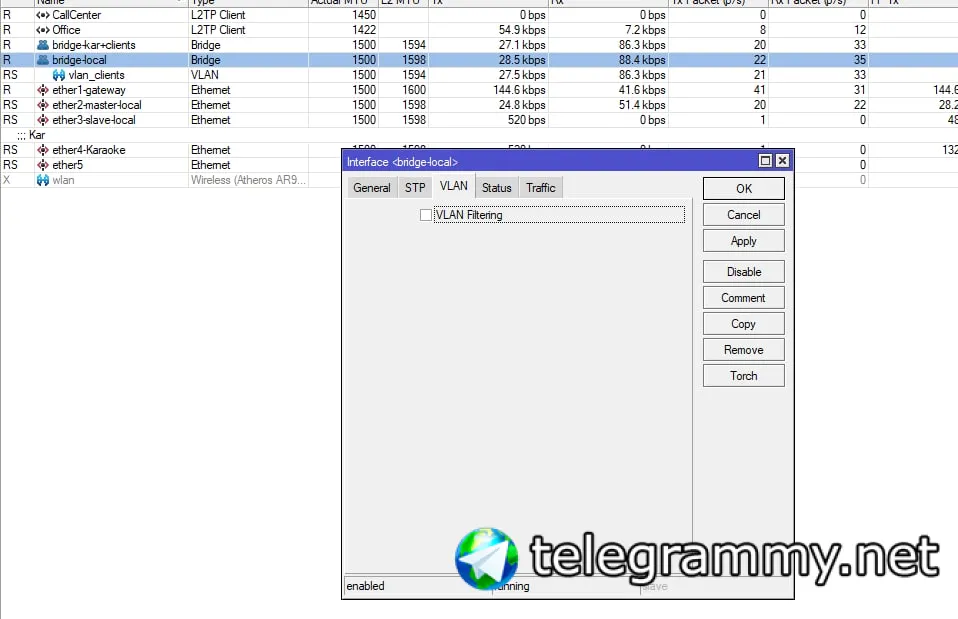The image size is (958, 619).
Task: Click the ether3-slave-local ethernet icon
Action: (43, 120)
